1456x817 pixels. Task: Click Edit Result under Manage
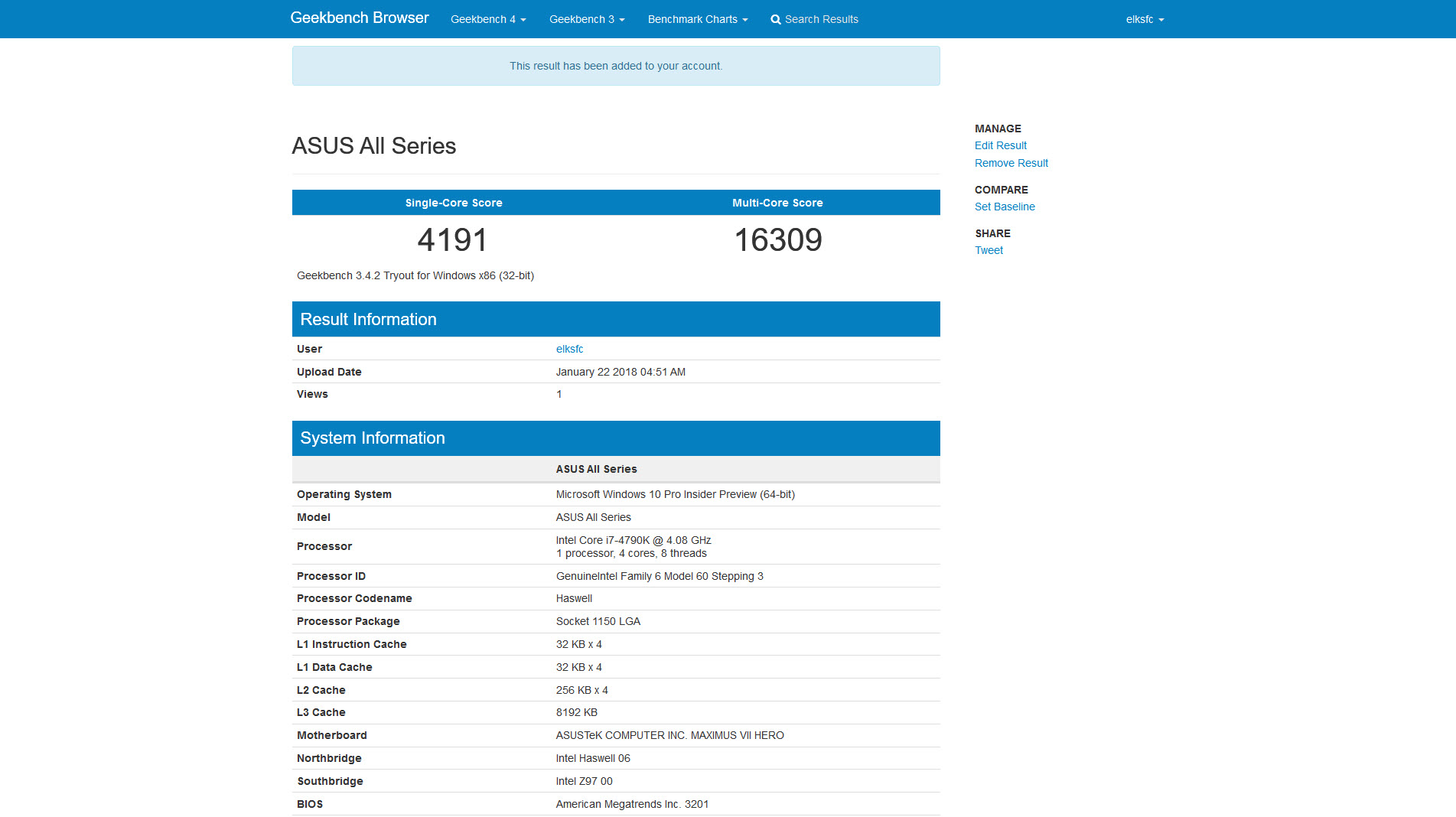(x=1000, y=145)
